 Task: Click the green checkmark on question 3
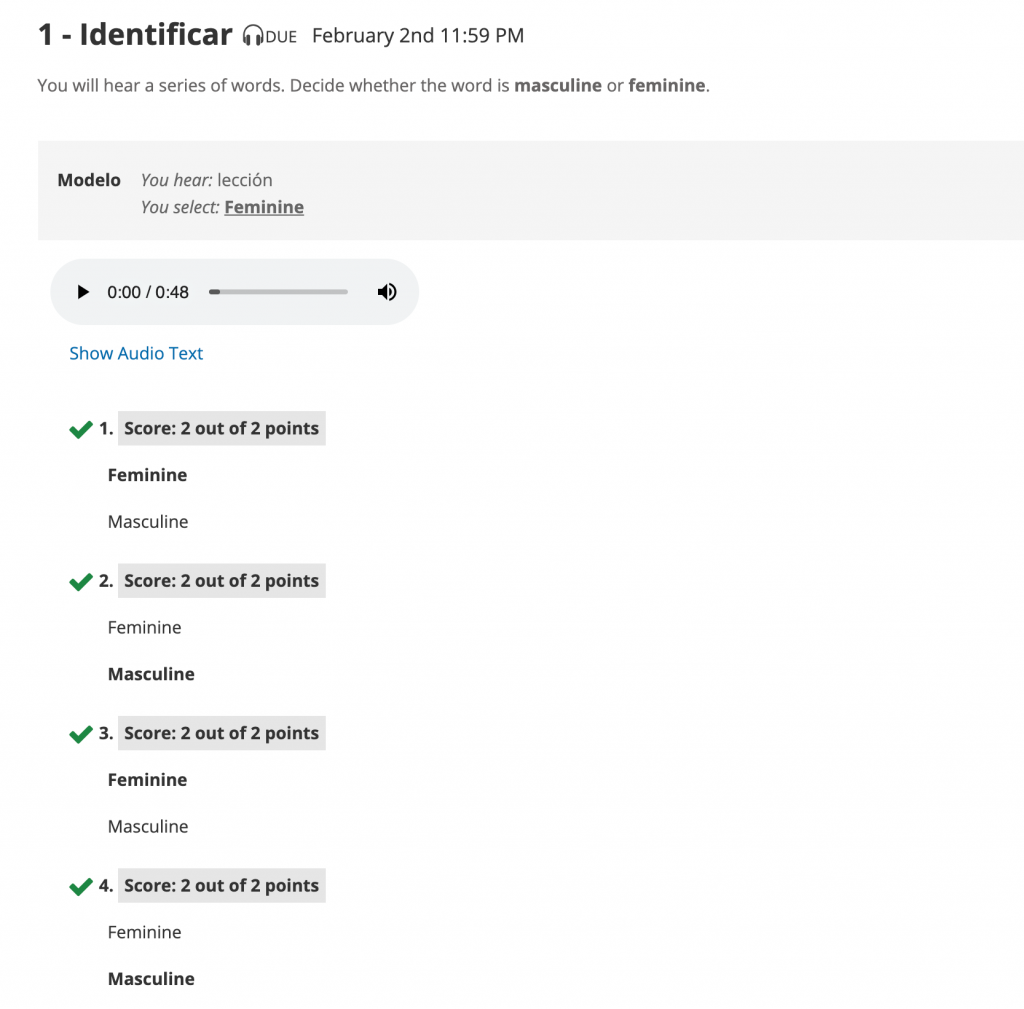click(x=81, y=734)
